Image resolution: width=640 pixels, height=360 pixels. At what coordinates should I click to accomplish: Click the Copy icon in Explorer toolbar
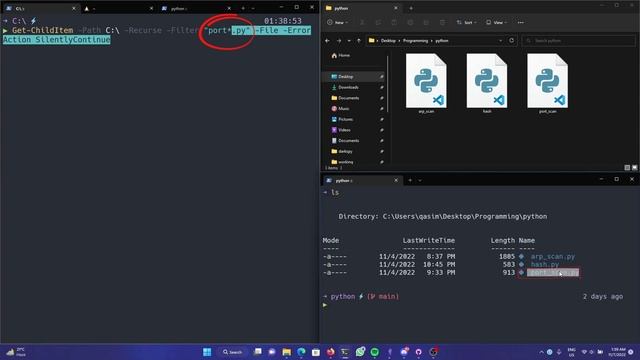[378, 22]
